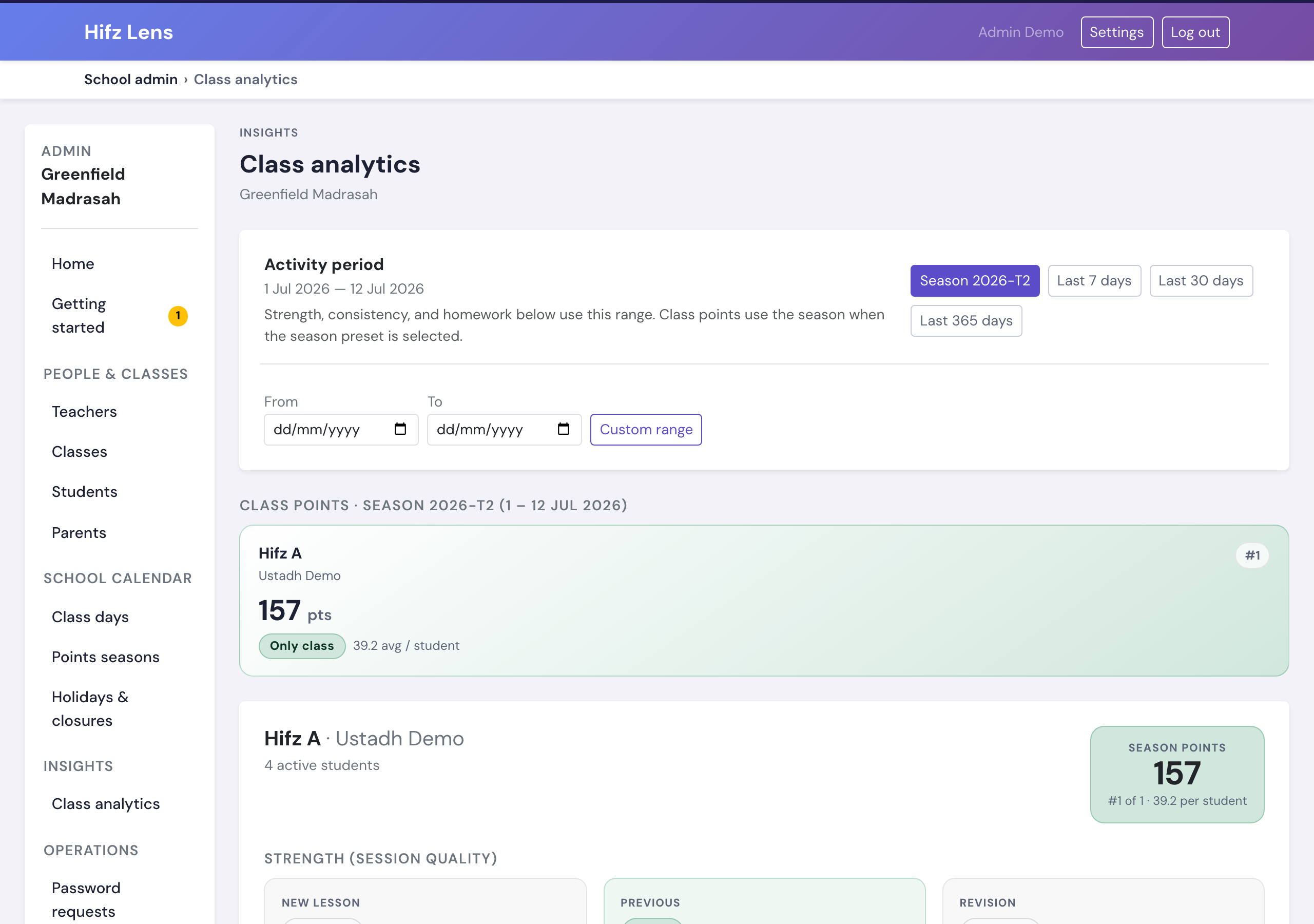Go to School admin breadcrumb

pyautogui.click(x=131, y=79)
